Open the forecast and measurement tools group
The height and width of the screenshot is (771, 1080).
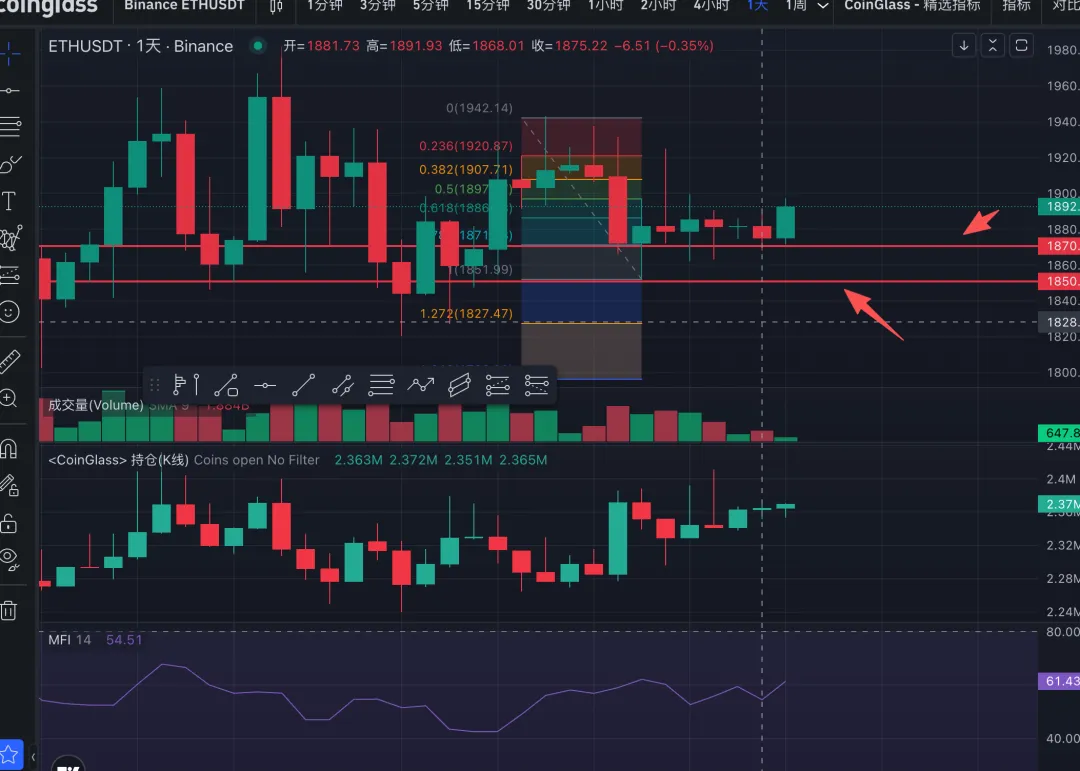tap(10, 275)
